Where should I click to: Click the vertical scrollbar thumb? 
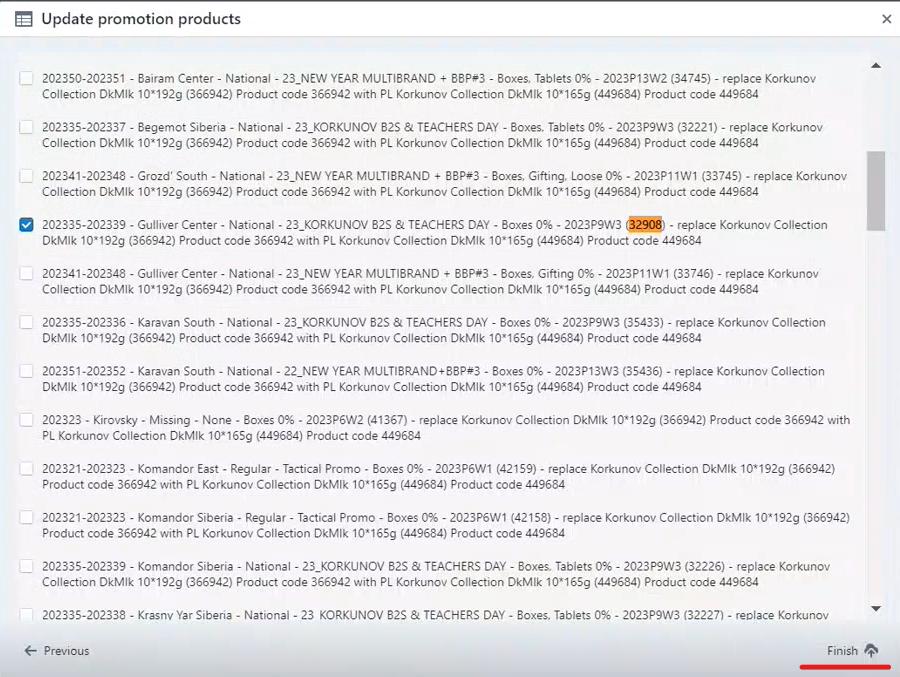point(876,191)
